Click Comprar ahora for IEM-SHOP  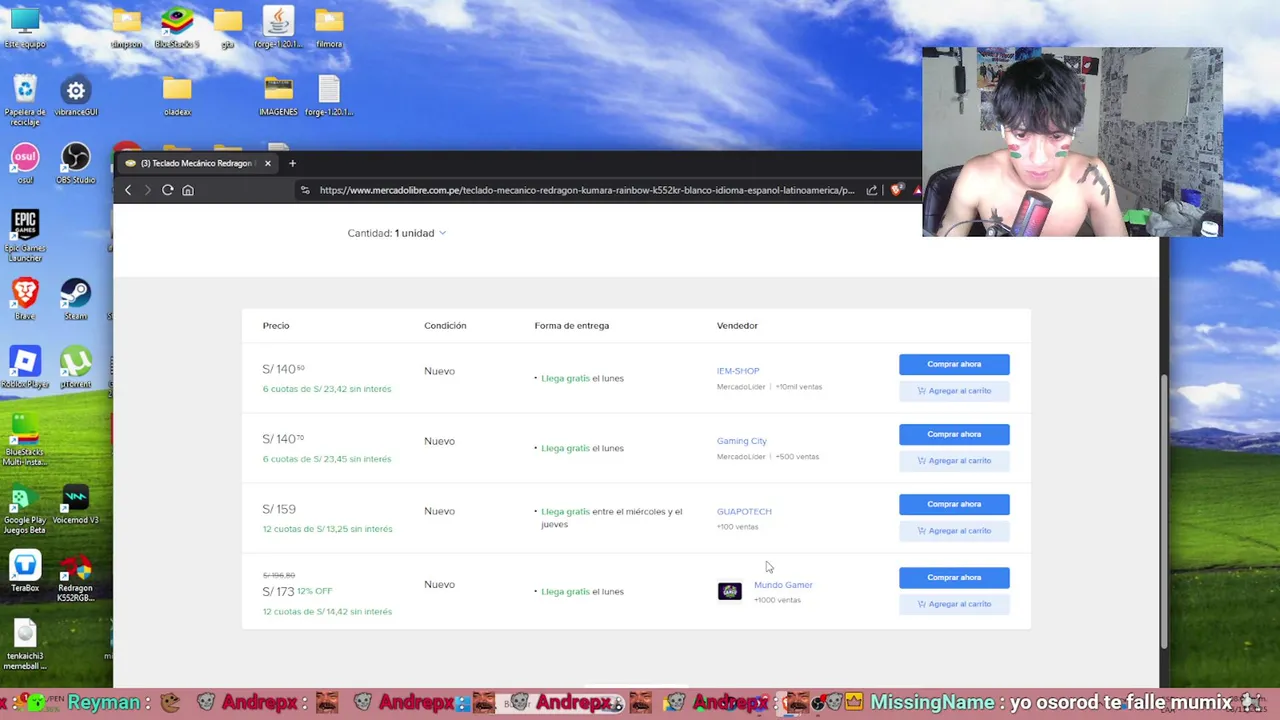(954, 364)
